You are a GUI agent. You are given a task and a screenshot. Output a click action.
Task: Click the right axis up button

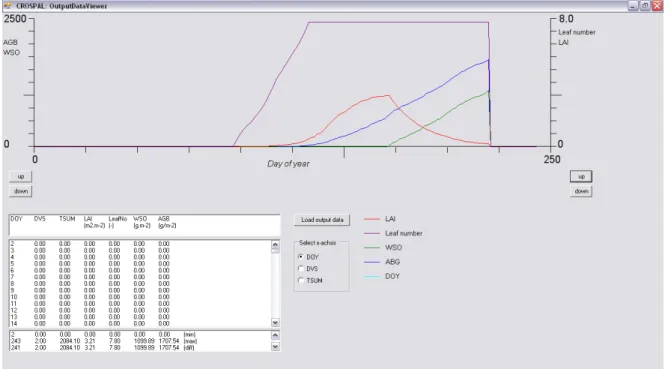[x=581, y=176]
